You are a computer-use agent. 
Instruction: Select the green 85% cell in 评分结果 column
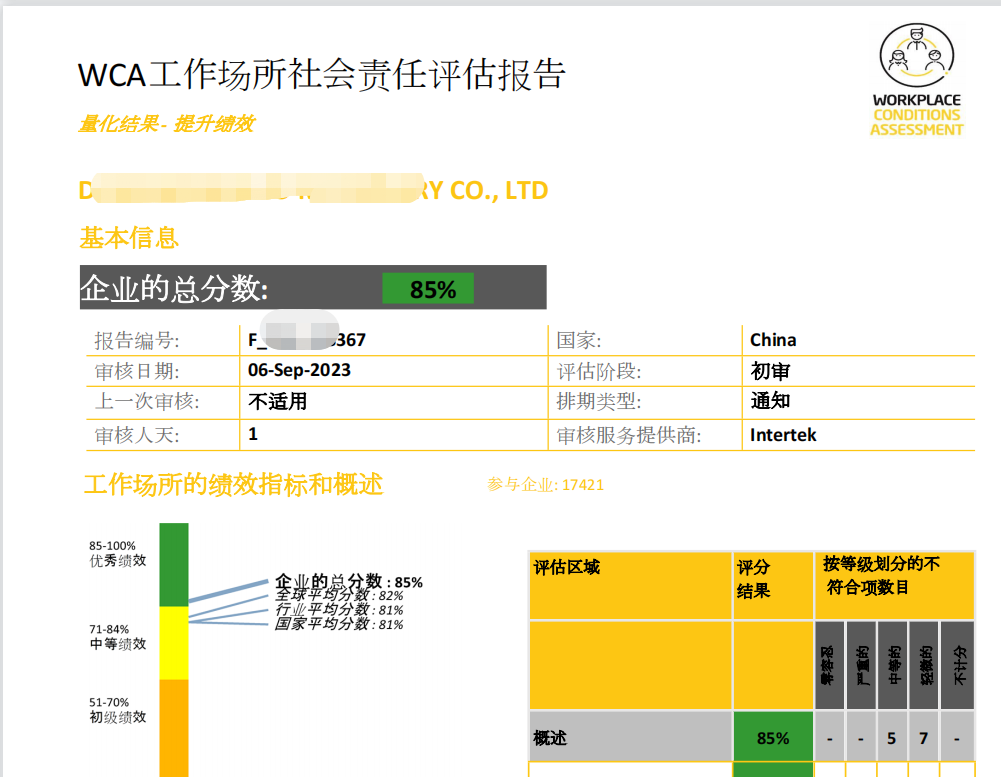(x=772, y=737)
